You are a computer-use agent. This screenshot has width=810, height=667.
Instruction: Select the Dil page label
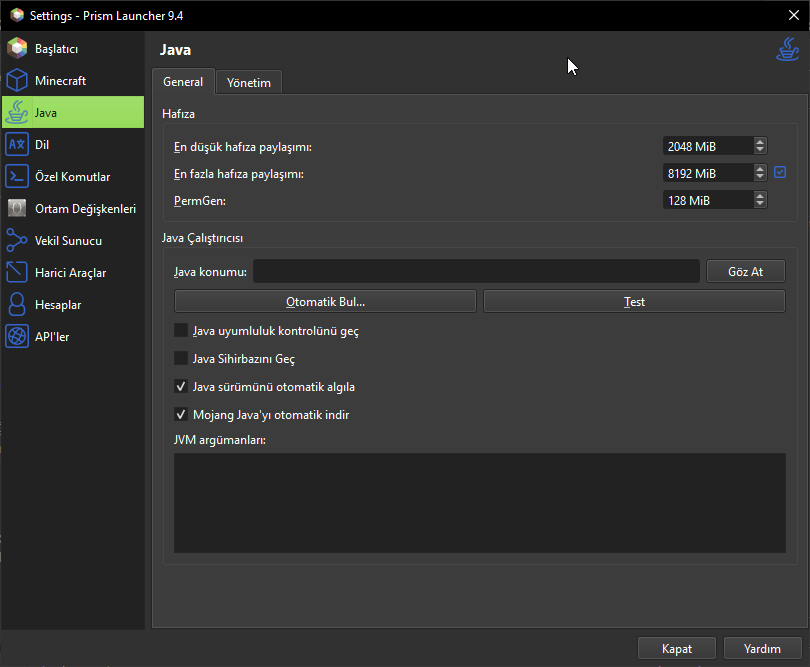[x=42, y=145]
